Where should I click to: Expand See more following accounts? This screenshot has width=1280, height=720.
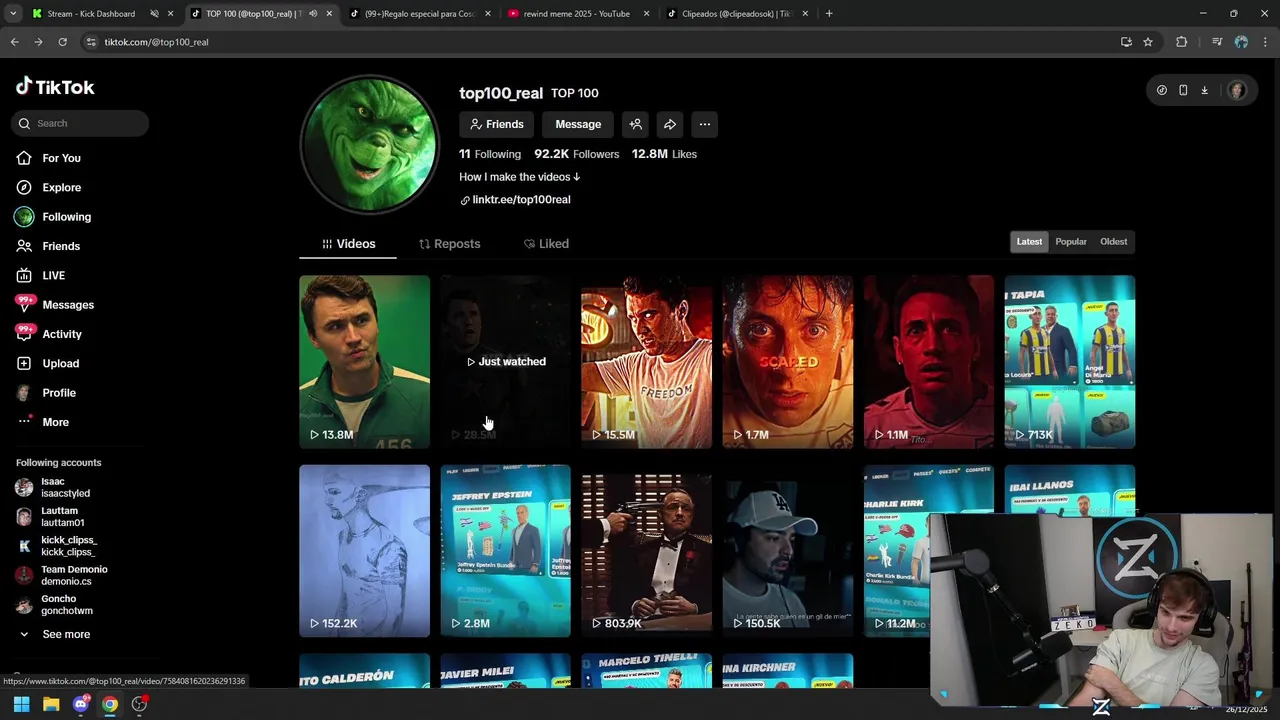(x=55, y=634)
